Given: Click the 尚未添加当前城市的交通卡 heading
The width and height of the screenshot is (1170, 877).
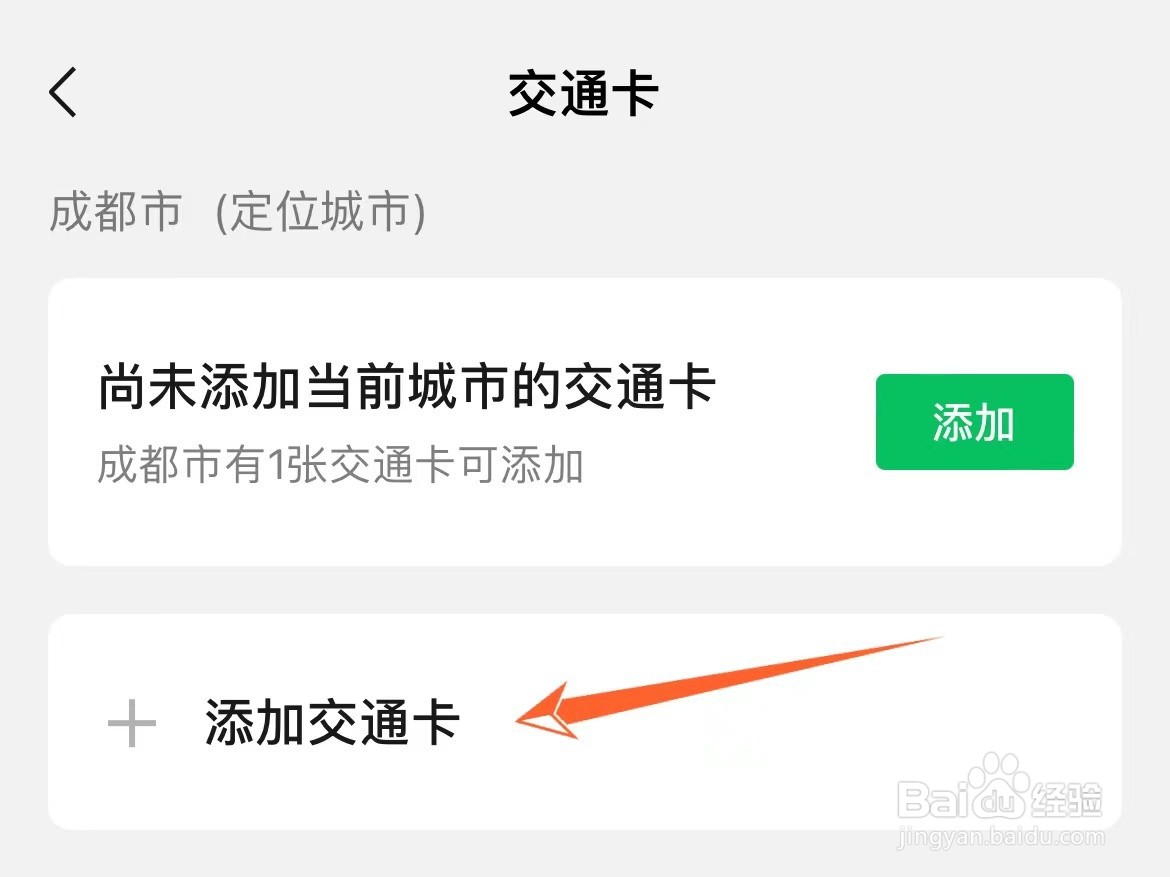Looking at the screenshot, I should click(407, 387).
